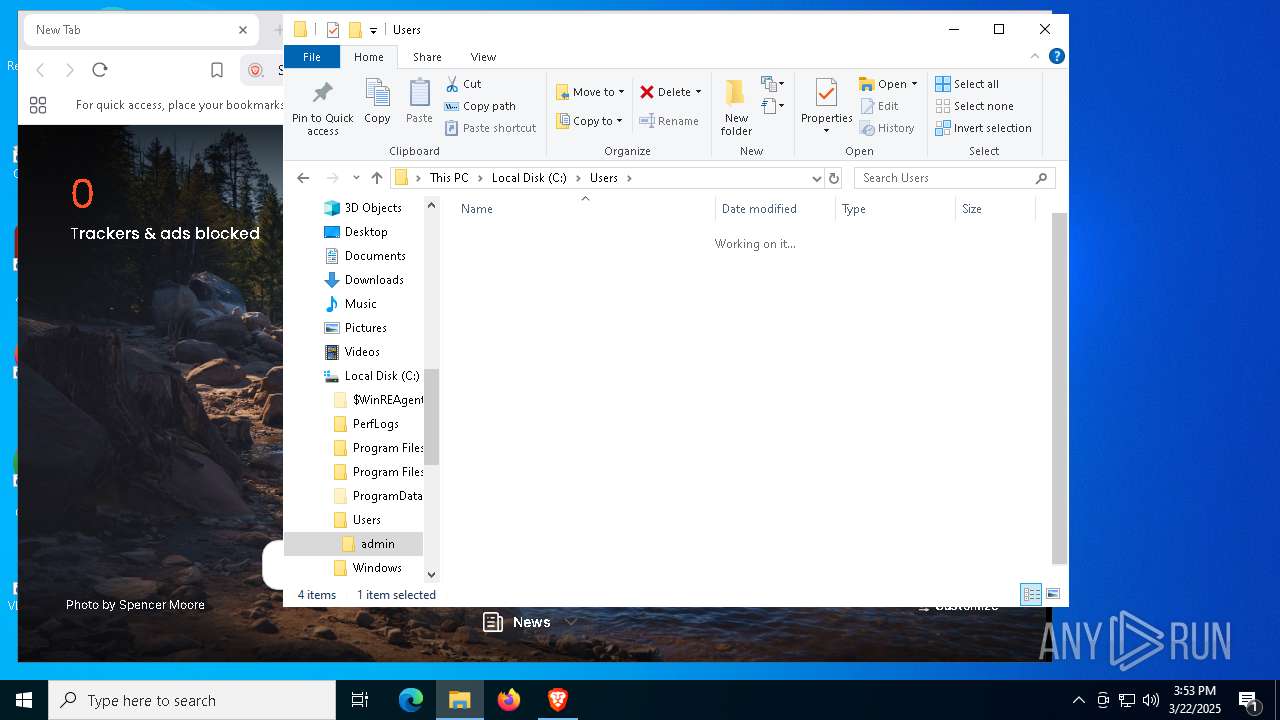
Task: Open recent locations dropdown arrow
Action: 356,178
